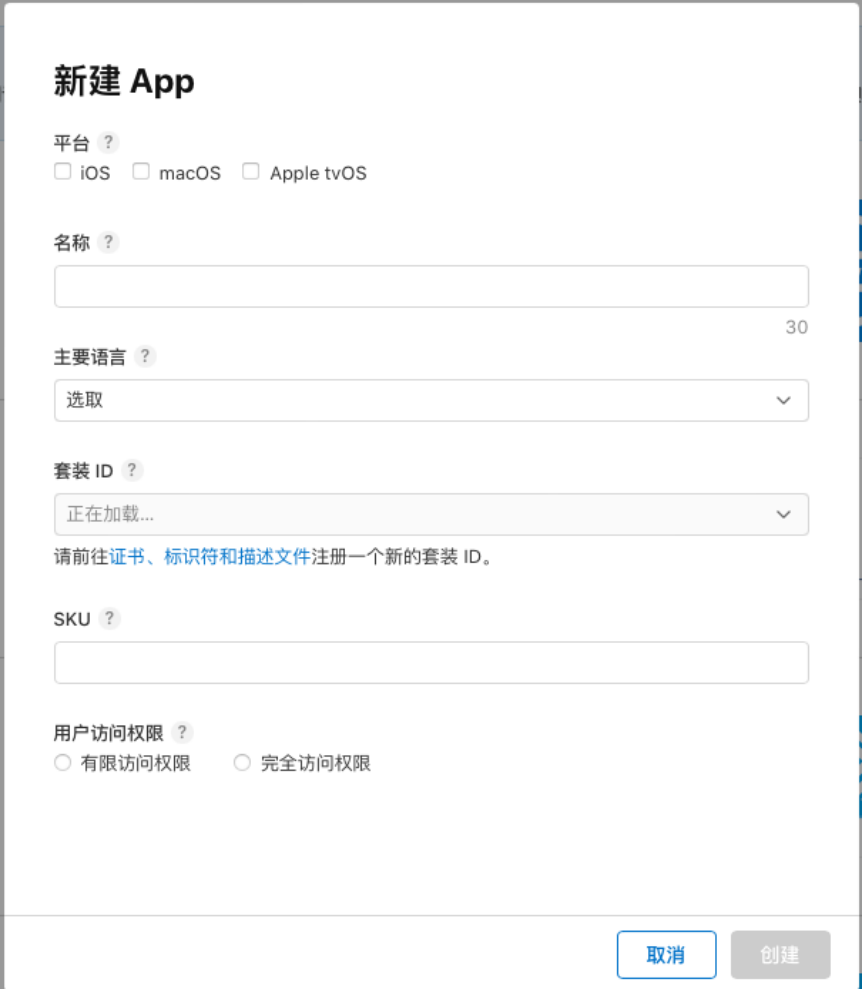Check the Apple tvOS platform checkbox
Viewport: 863px width, 990px height.
[251, 171]
